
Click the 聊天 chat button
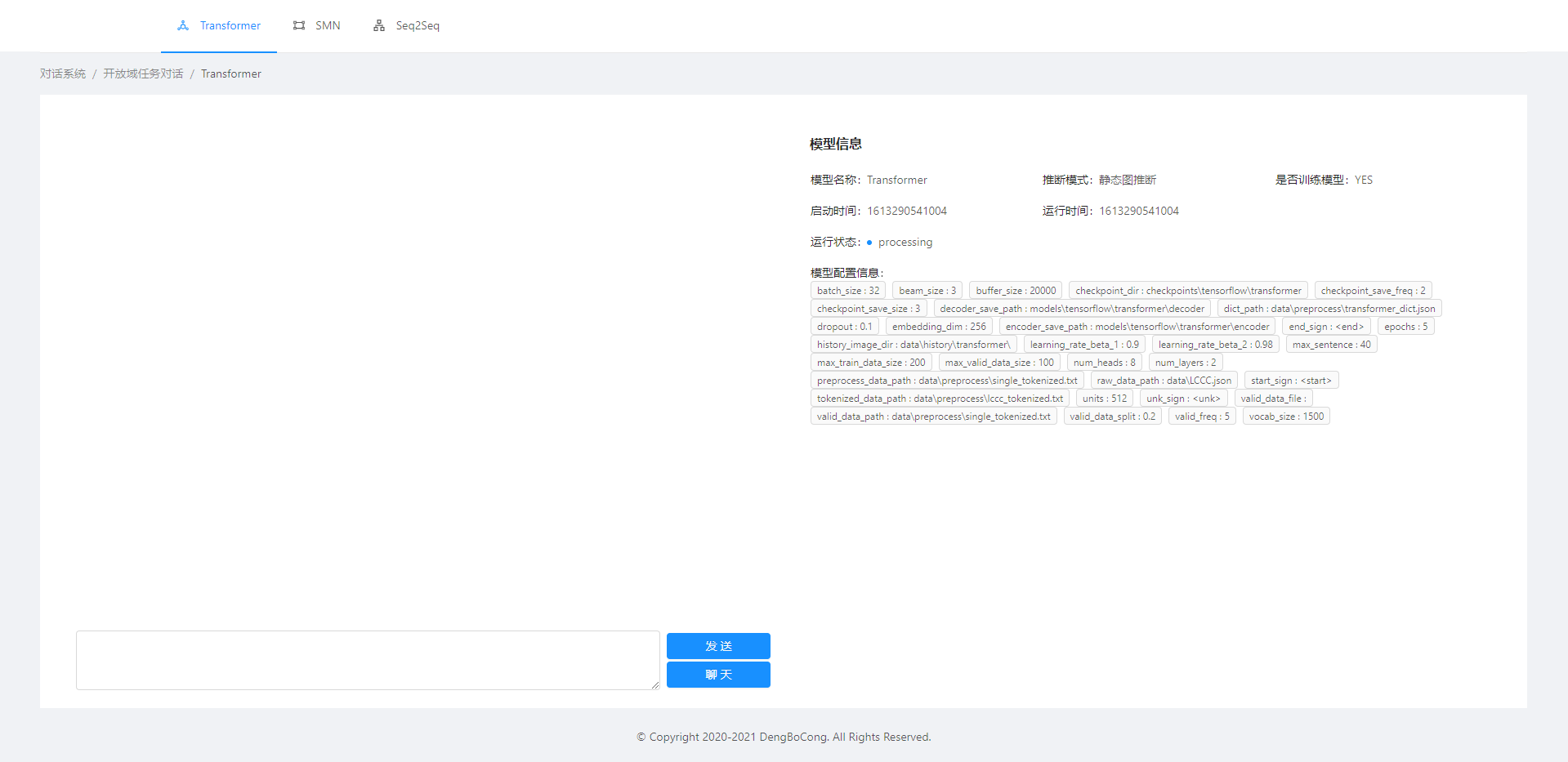718,675
